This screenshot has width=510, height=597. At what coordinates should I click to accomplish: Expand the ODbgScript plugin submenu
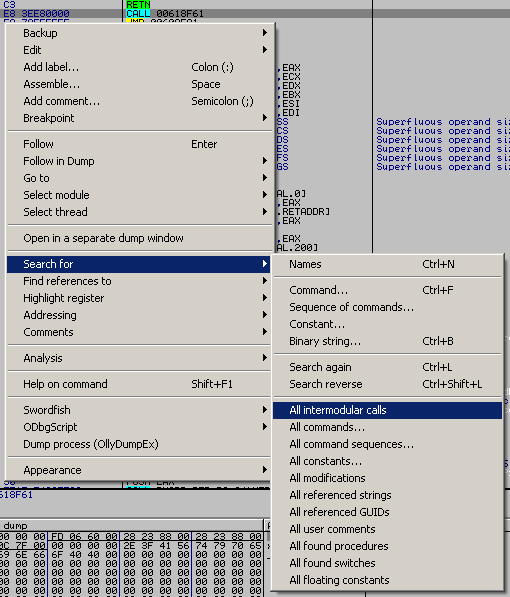pos(139,427)
